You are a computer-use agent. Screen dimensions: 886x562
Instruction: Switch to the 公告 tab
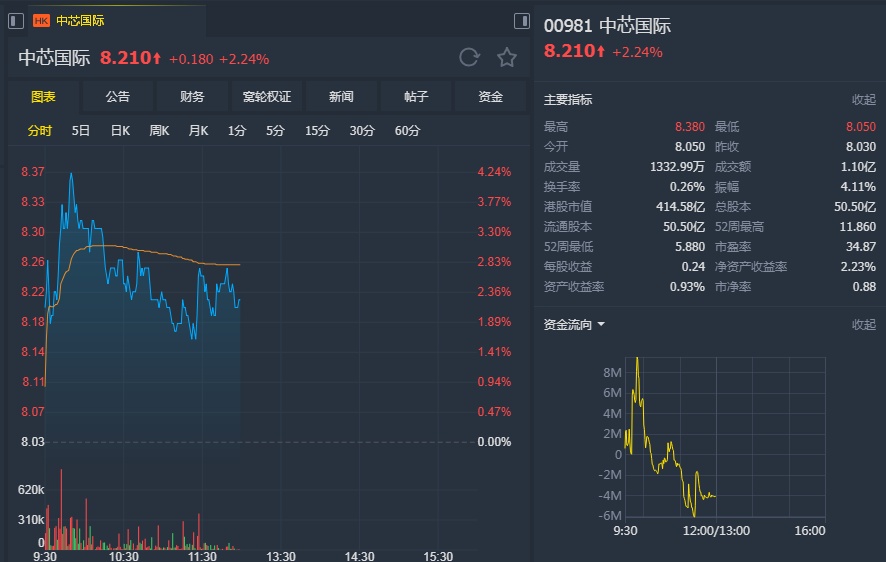pos(118,97)
